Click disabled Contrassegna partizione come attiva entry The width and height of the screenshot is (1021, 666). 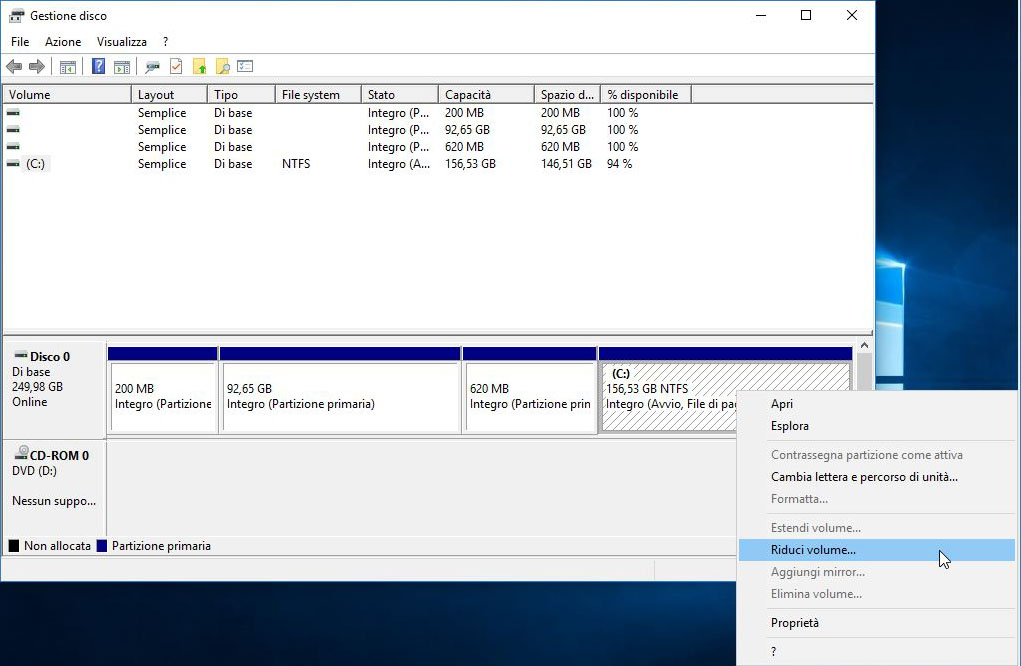click(x=876, y=454)
